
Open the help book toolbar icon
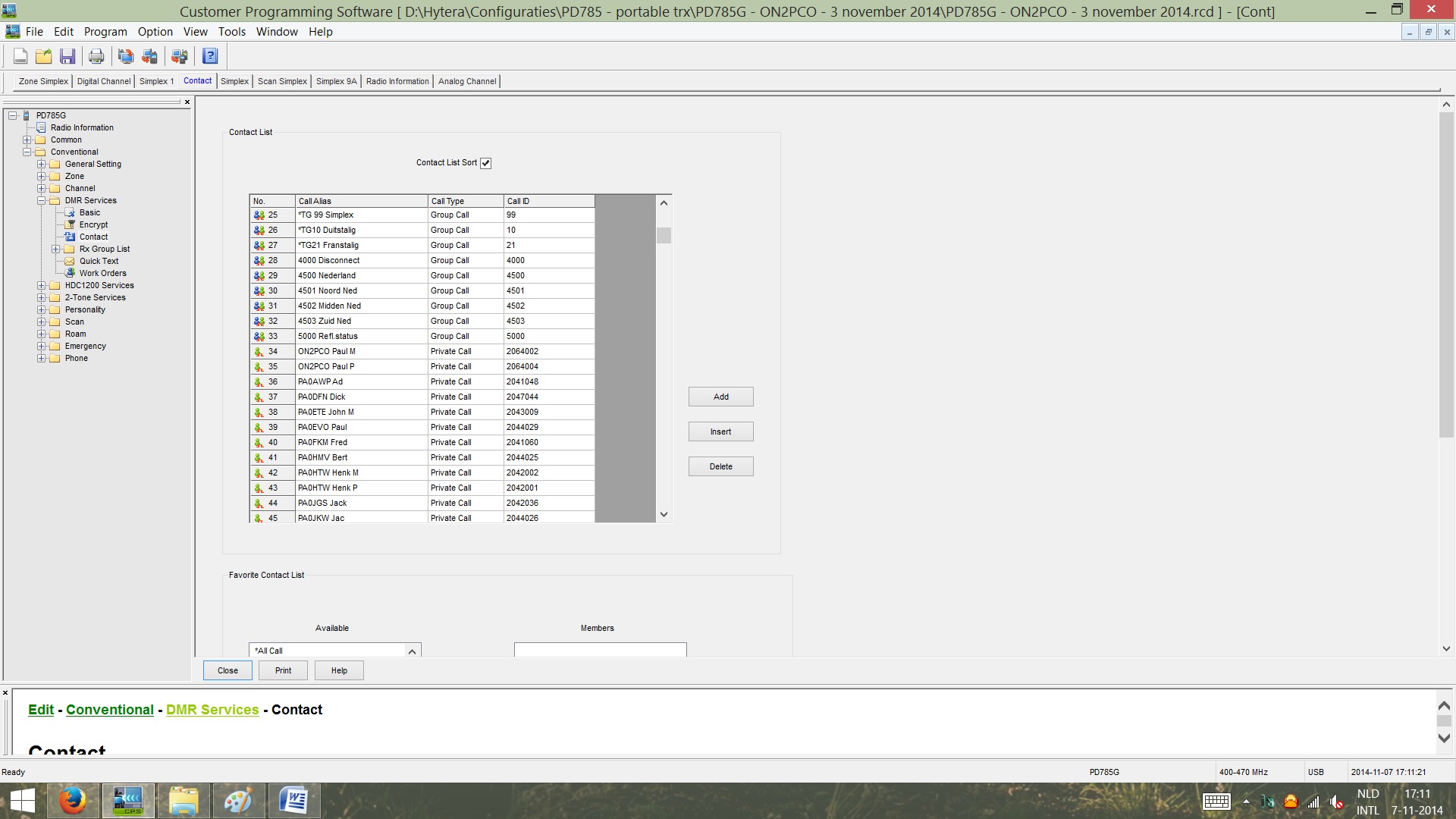pyautogui.click(x=210, y=56)
